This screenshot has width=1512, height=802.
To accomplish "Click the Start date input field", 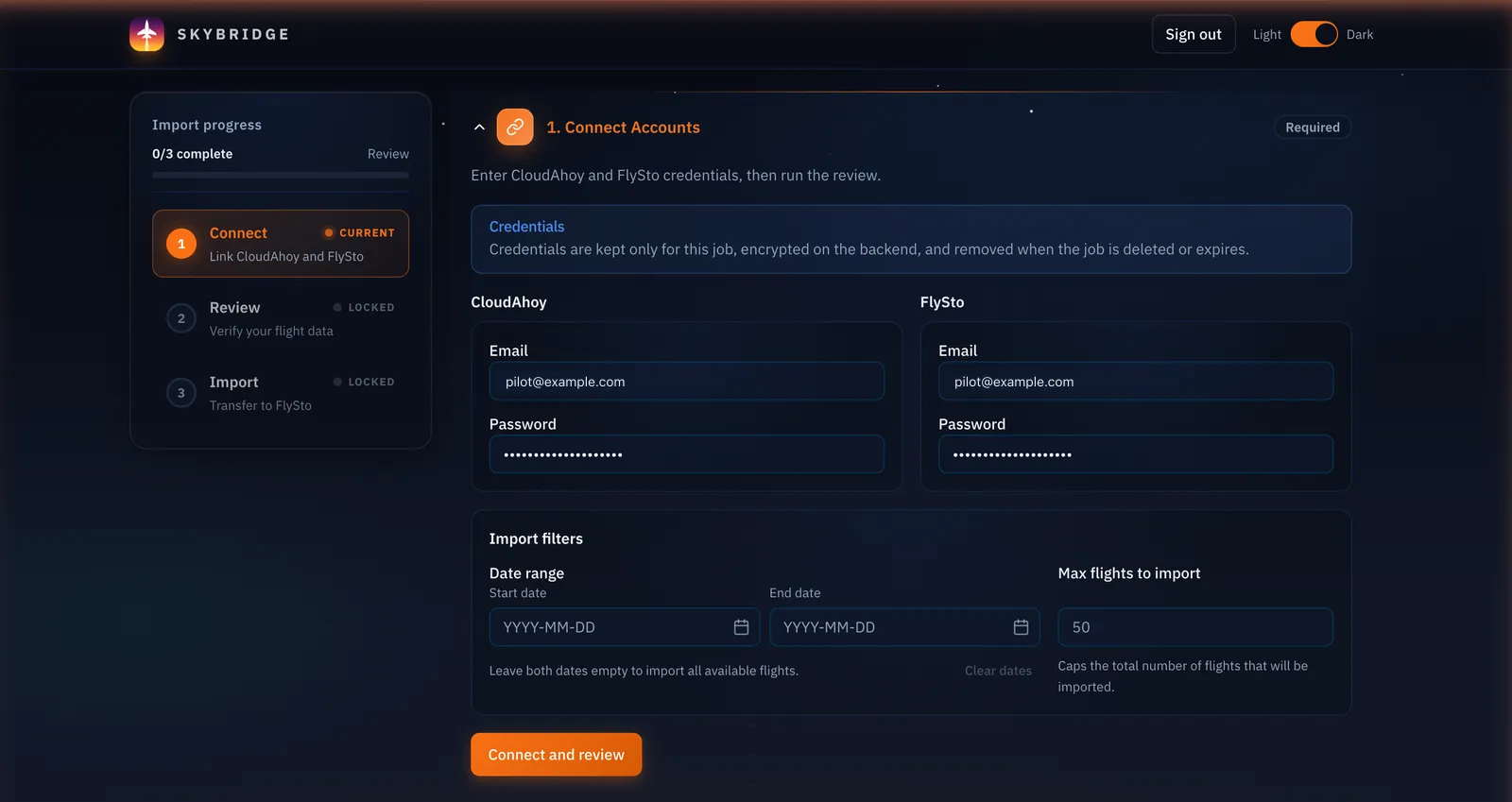I will [x=625, y=627].
